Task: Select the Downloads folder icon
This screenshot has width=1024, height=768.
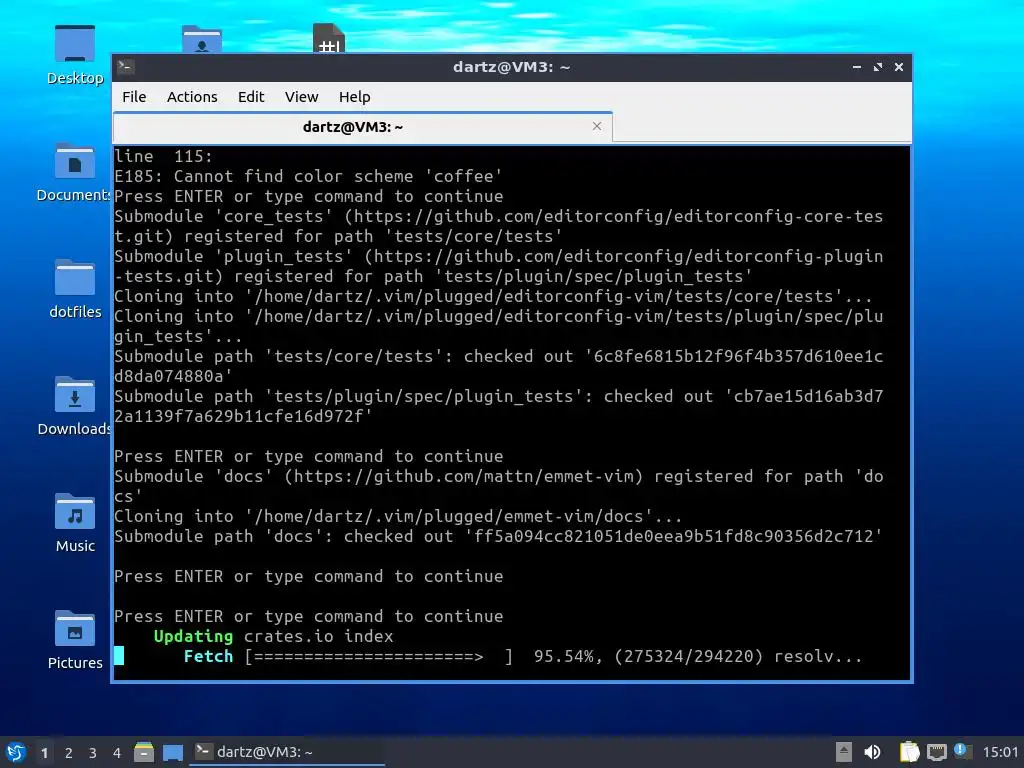Action: (x=74, y=406)
